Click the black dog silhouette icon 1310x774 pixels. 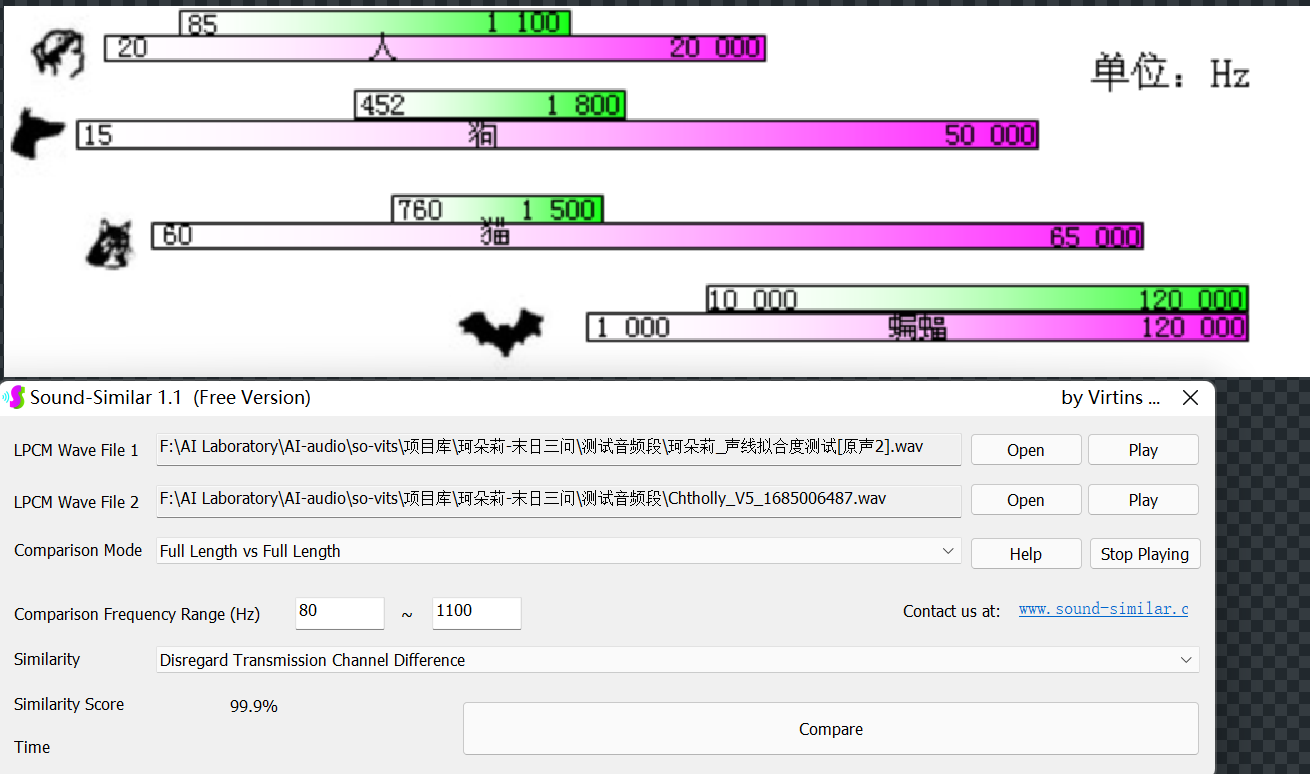38,134
